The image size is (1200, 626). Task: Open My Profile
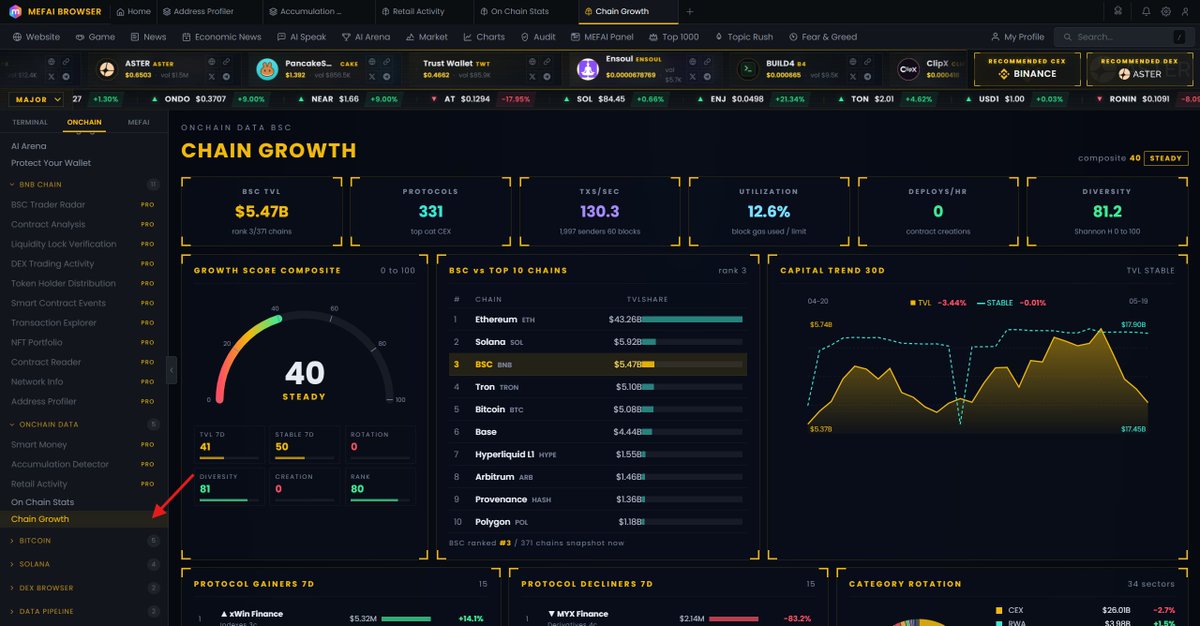[x=1017, y=37]
